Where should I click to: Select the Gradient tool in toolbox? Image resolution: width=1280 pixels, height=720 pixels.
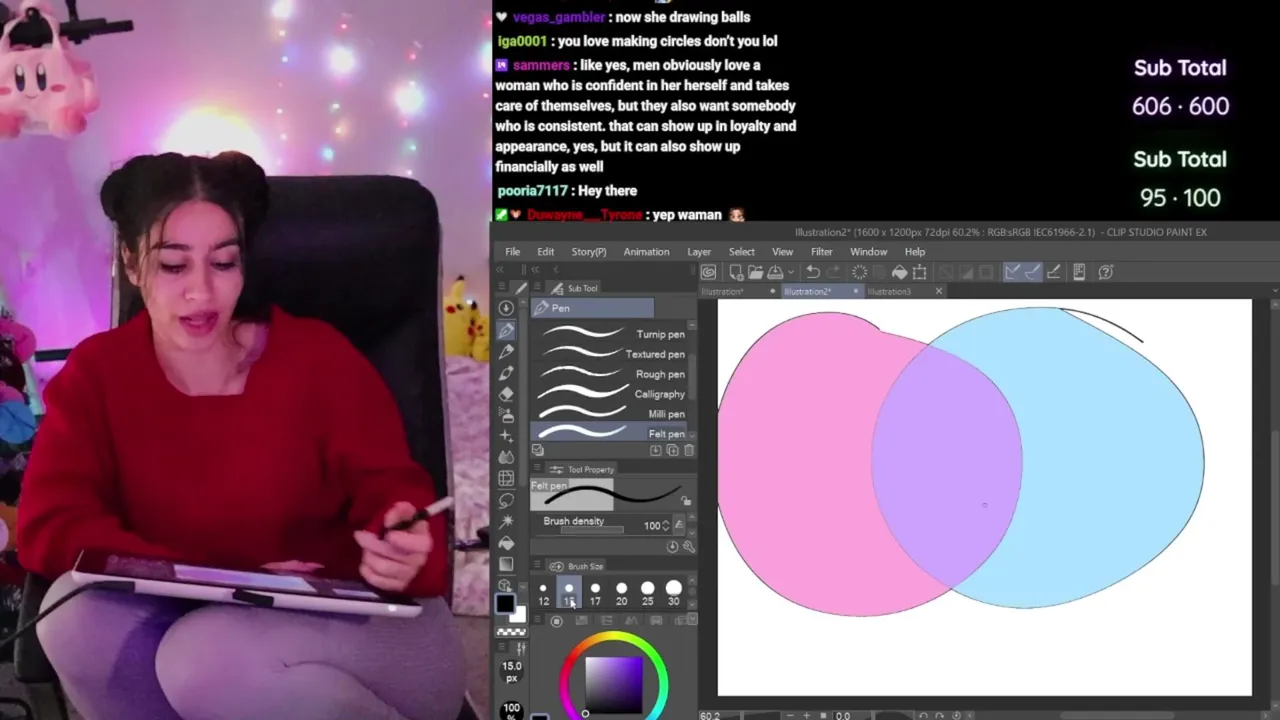click(x=506, y=563)
